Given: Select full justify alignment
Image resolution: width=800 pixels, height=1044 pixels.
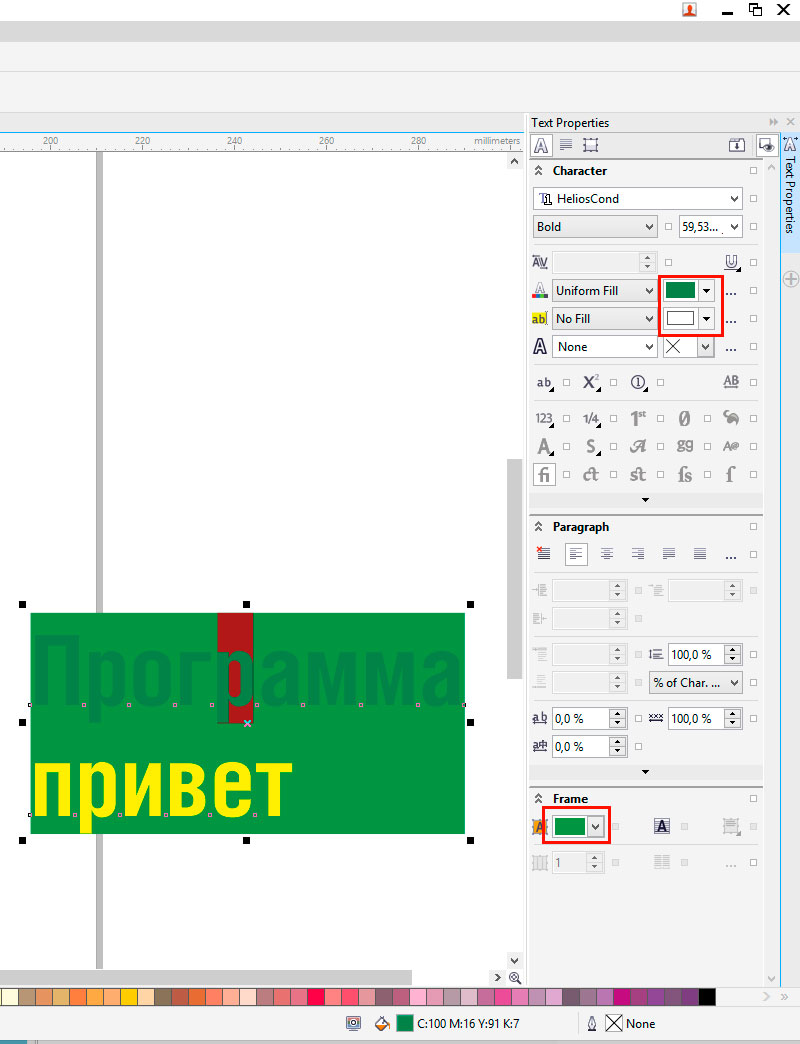Looking at the screenshot, I should (x=669, y=553).
